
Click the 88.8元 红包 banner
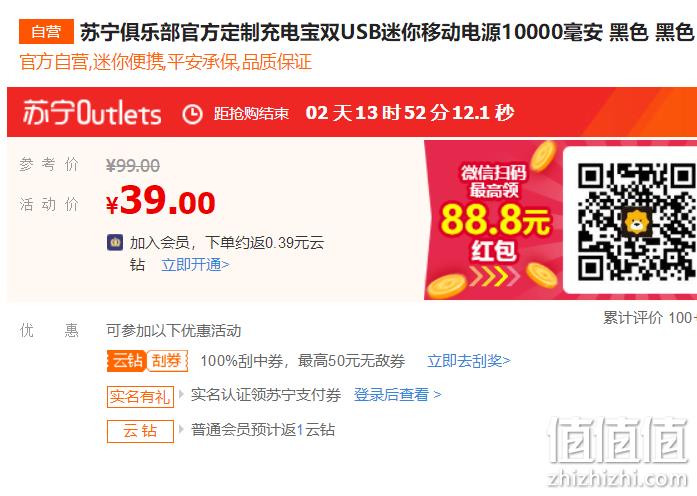495,220
